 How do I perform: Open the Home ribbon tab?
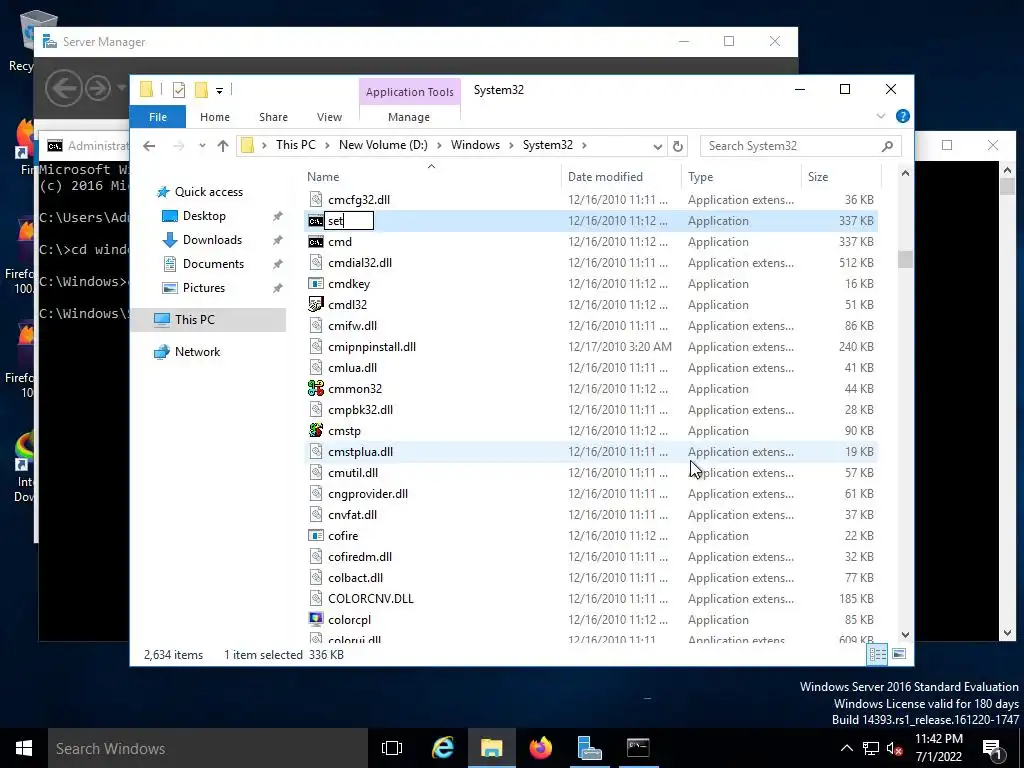tap(215, 117)
